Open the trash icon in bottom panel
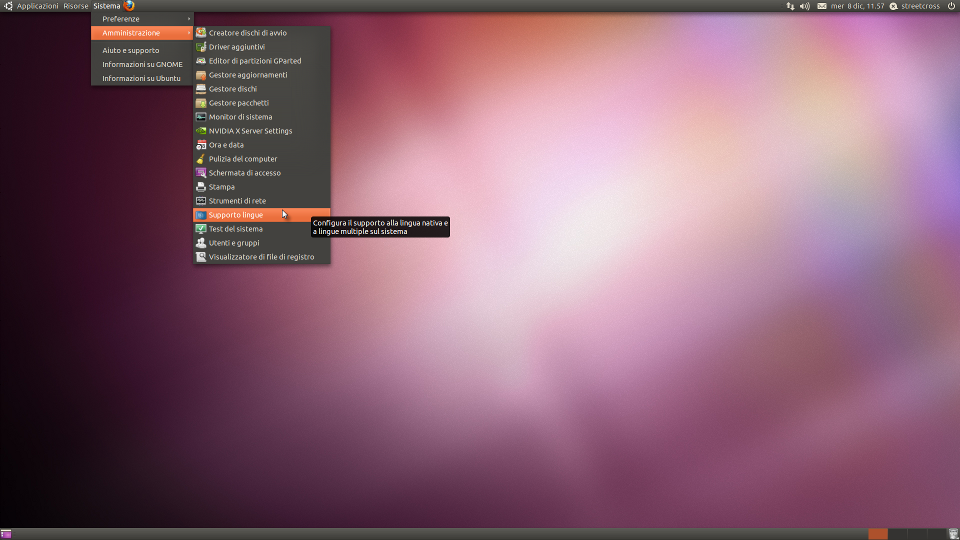This screenshot has height=540, width=960. (953, 534)
